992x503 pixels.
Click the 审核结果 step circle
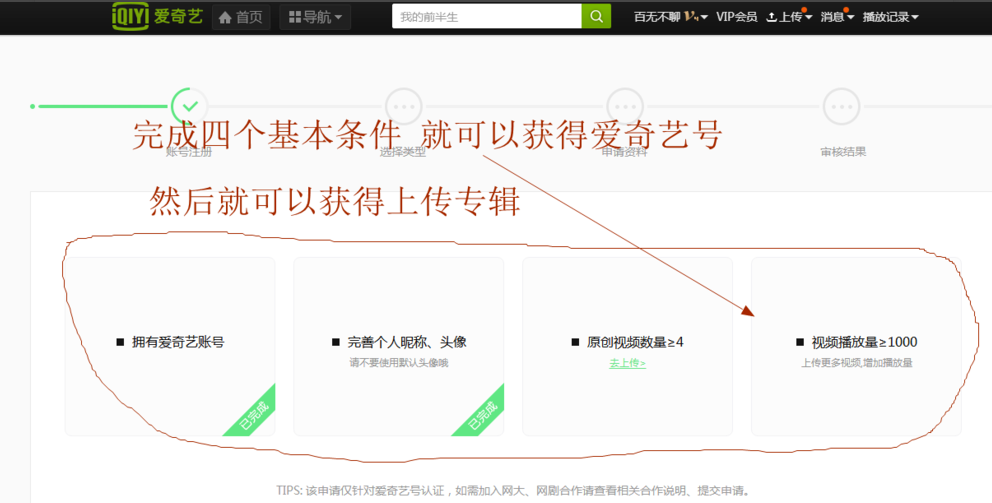point(841,106)
